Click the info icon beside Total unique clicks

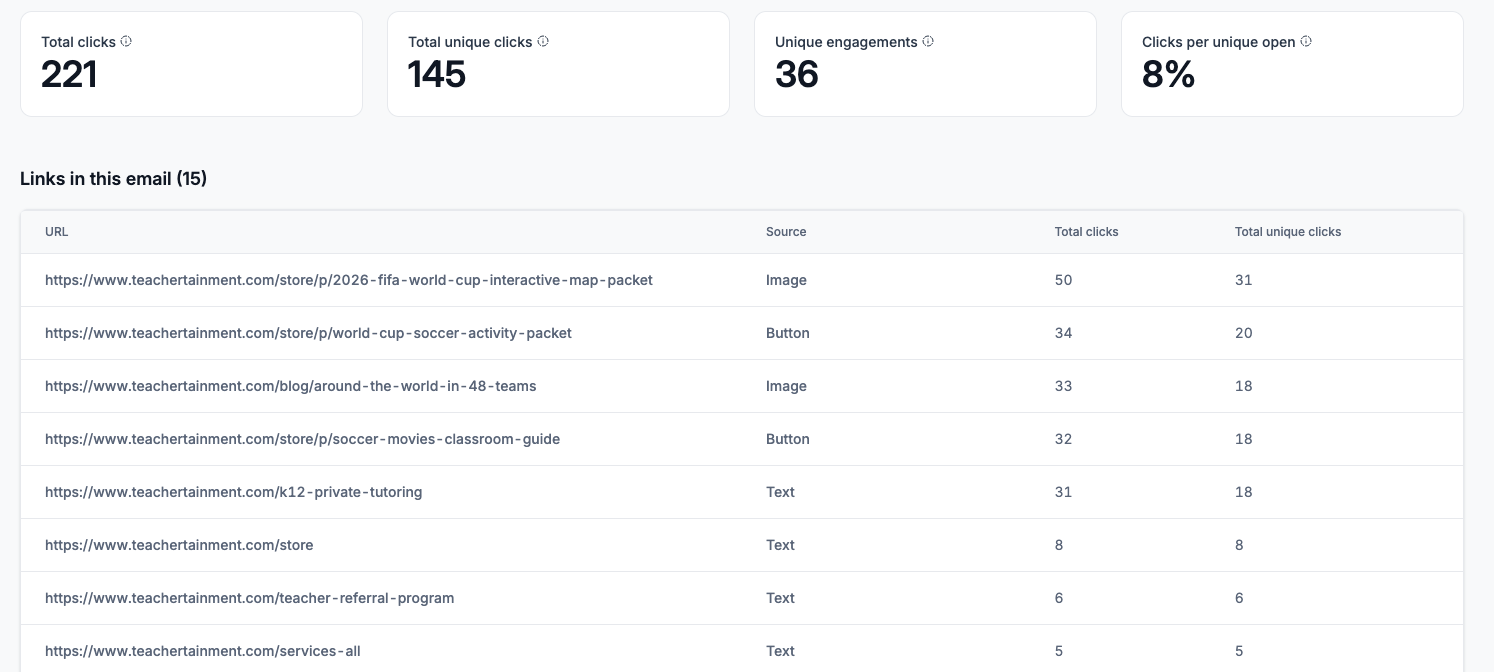click(543, 42)
